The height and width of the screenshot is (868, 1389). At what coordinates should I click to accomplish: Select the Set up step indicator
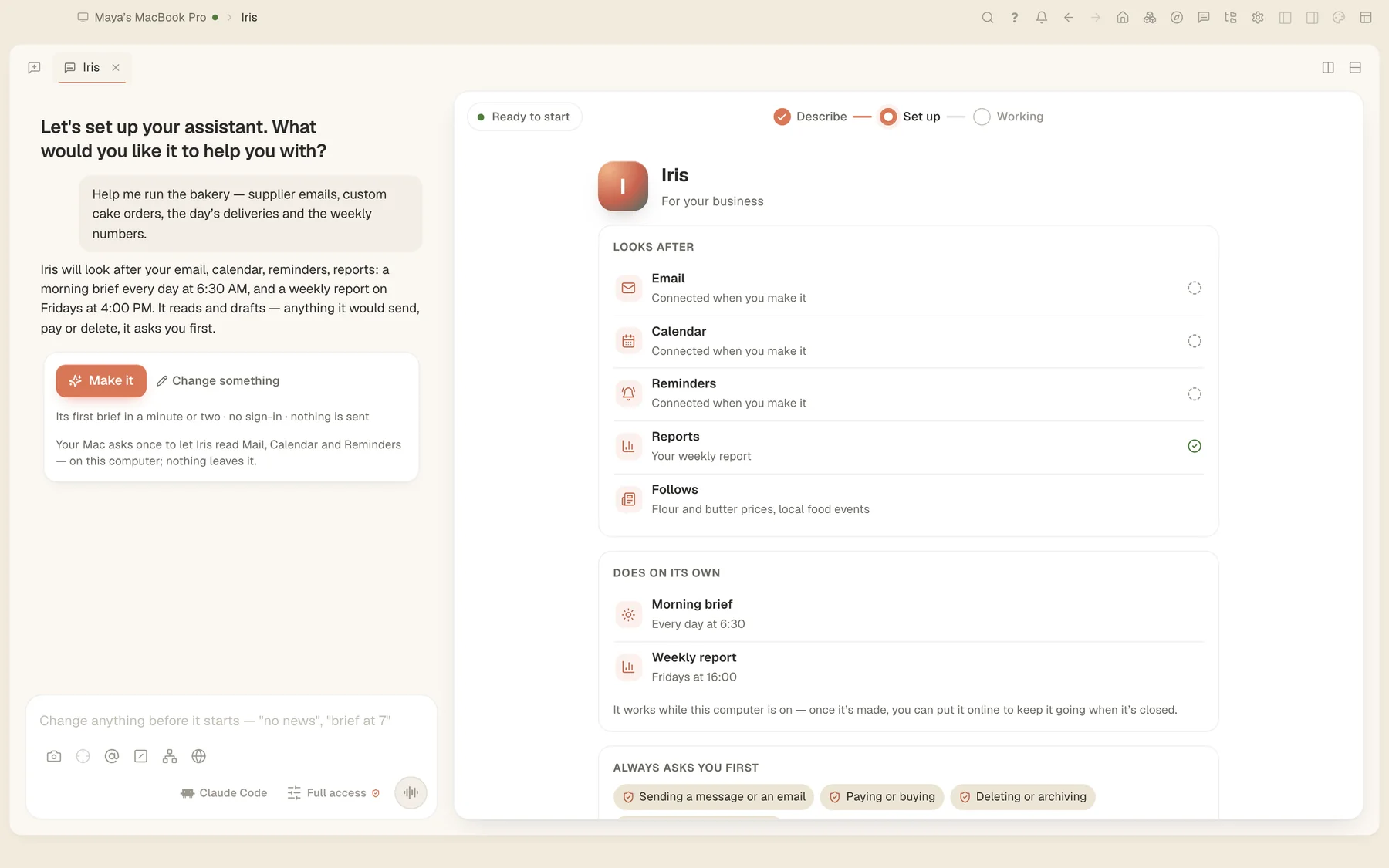pos(910,117)
